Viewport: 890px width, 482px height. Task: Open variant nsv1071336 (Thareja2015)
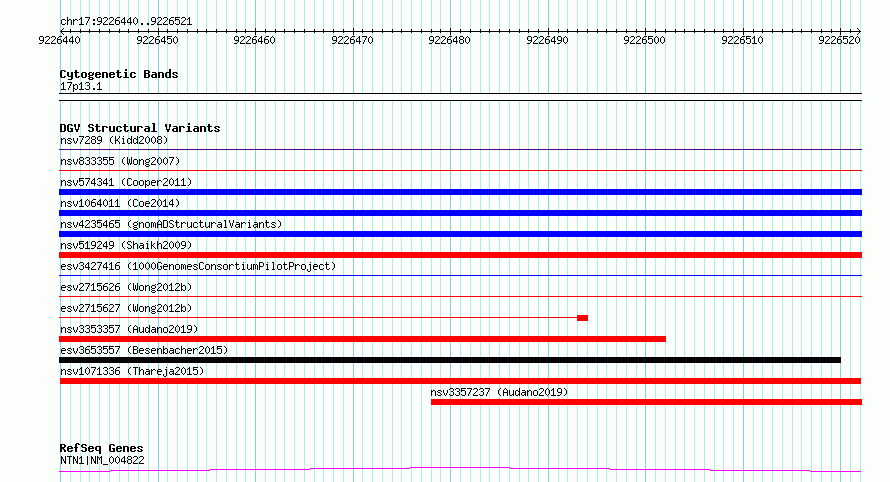tap(132, 371)
